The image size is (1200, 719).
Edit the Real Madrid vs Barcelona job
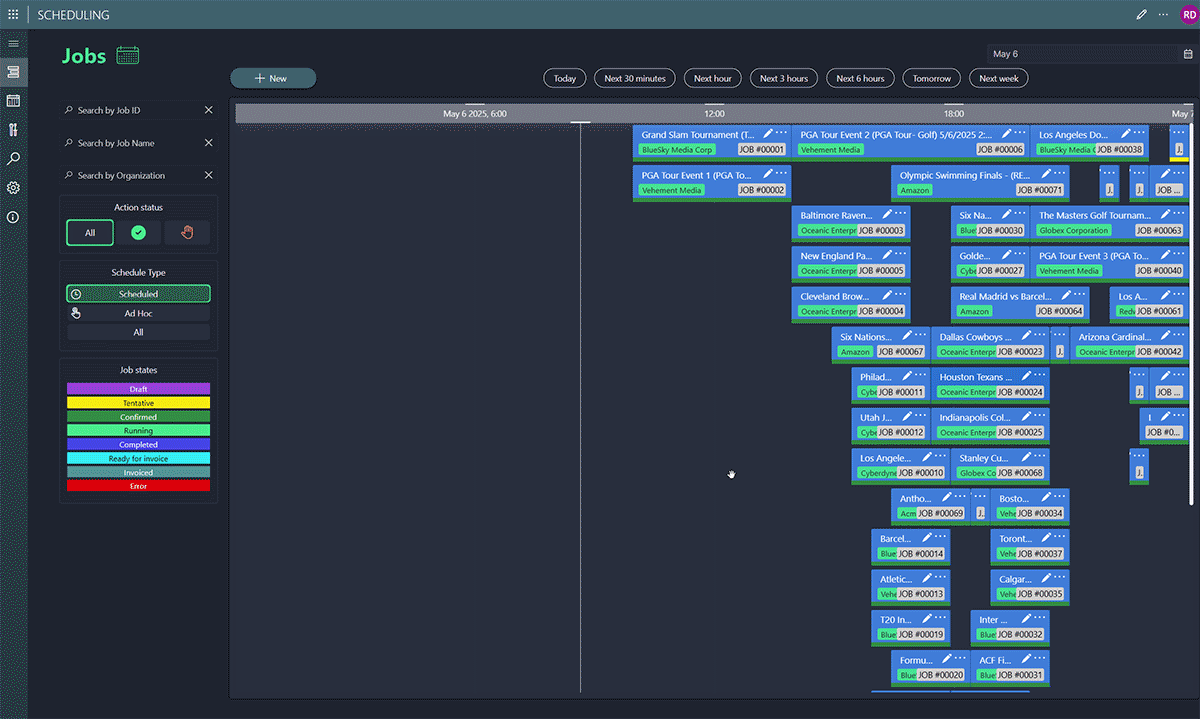[1066, 295]
